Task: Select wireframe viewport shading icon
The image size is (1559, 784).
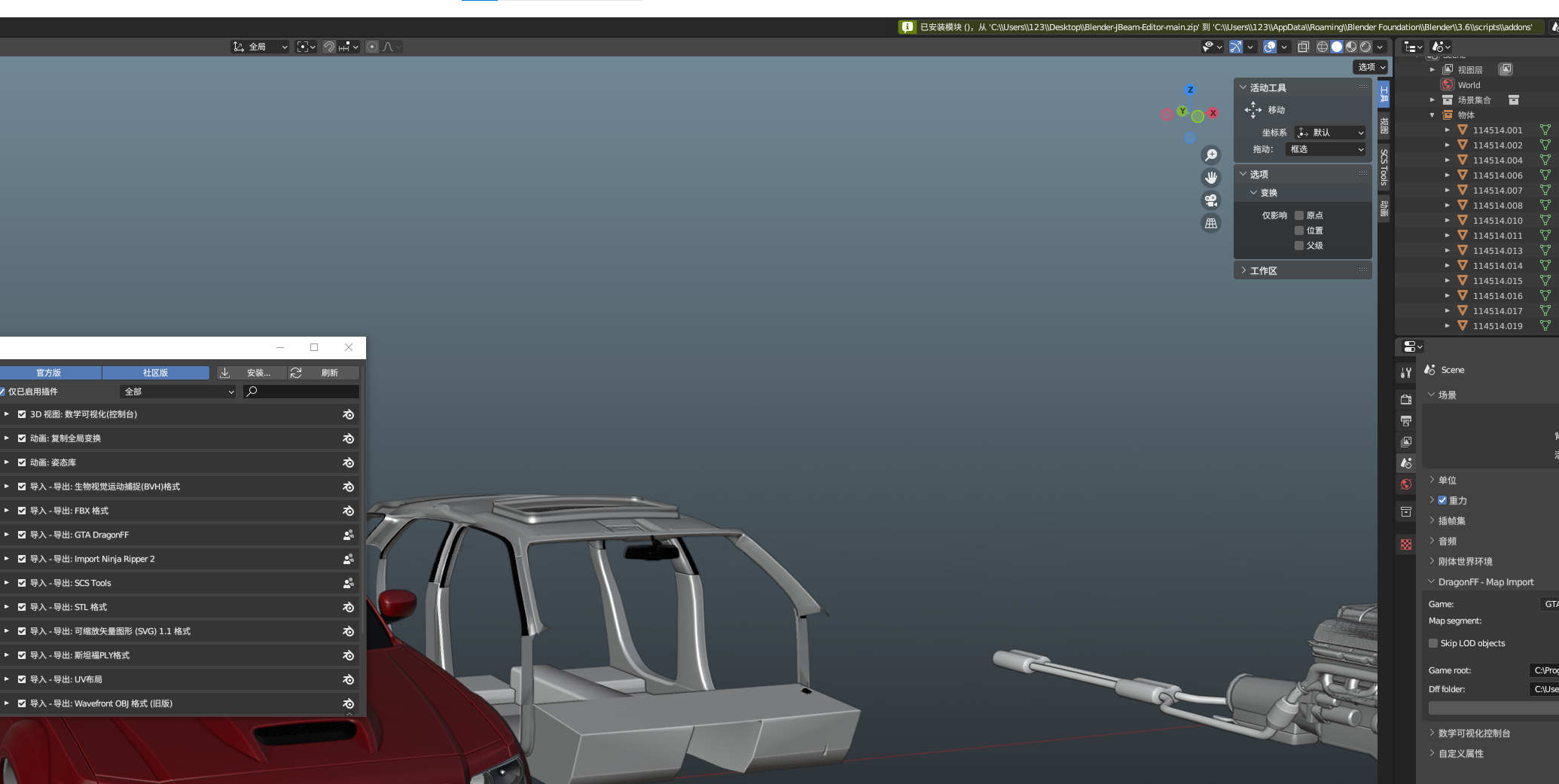Action: (1323, 47)
